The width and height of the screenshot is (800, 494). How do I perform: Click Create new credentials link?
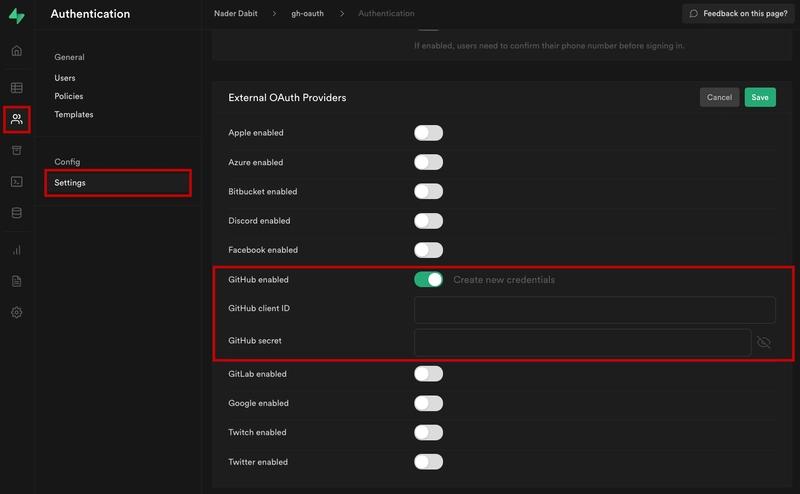[x=504, y=280]
